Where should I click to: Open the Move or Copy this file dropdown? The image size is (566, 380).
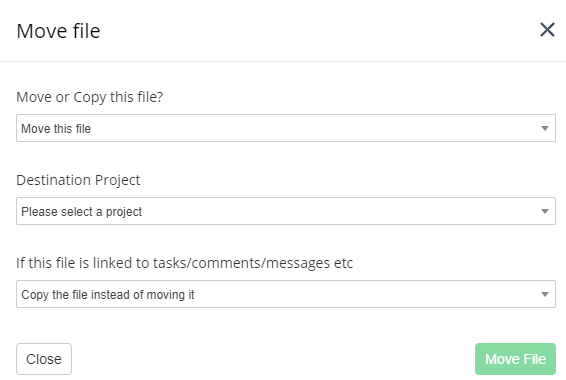[x=286, y=128]
